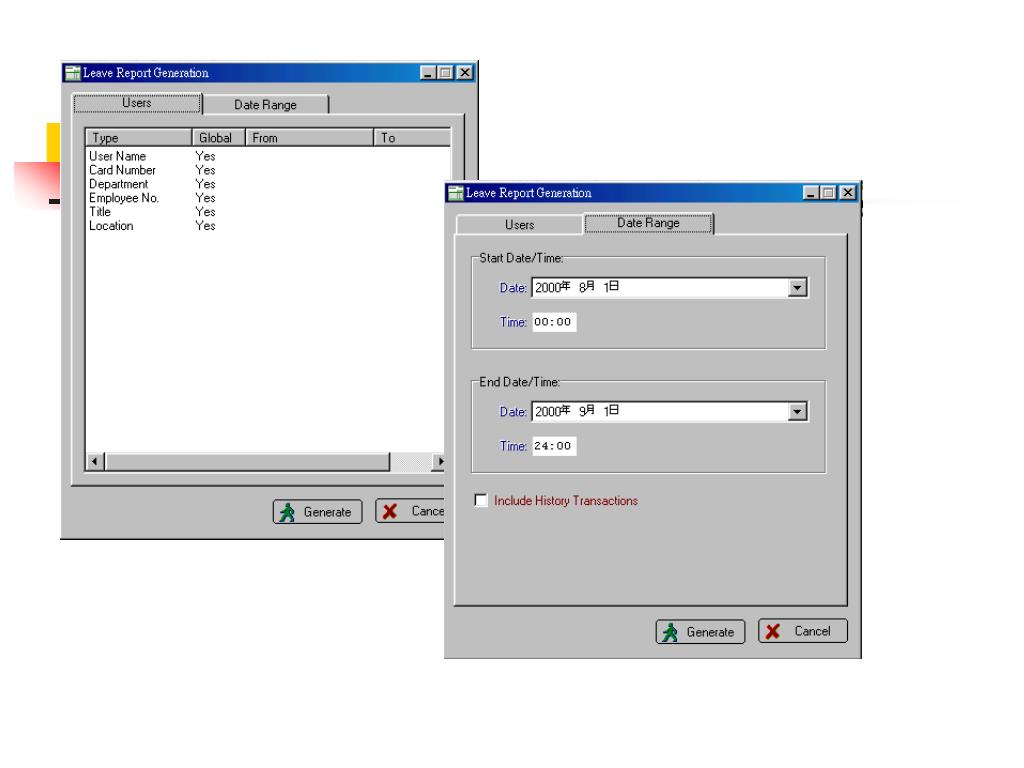Enable Include History Transactions checkbox
The image size is (1024, 768).
click(x=481, y=500)
